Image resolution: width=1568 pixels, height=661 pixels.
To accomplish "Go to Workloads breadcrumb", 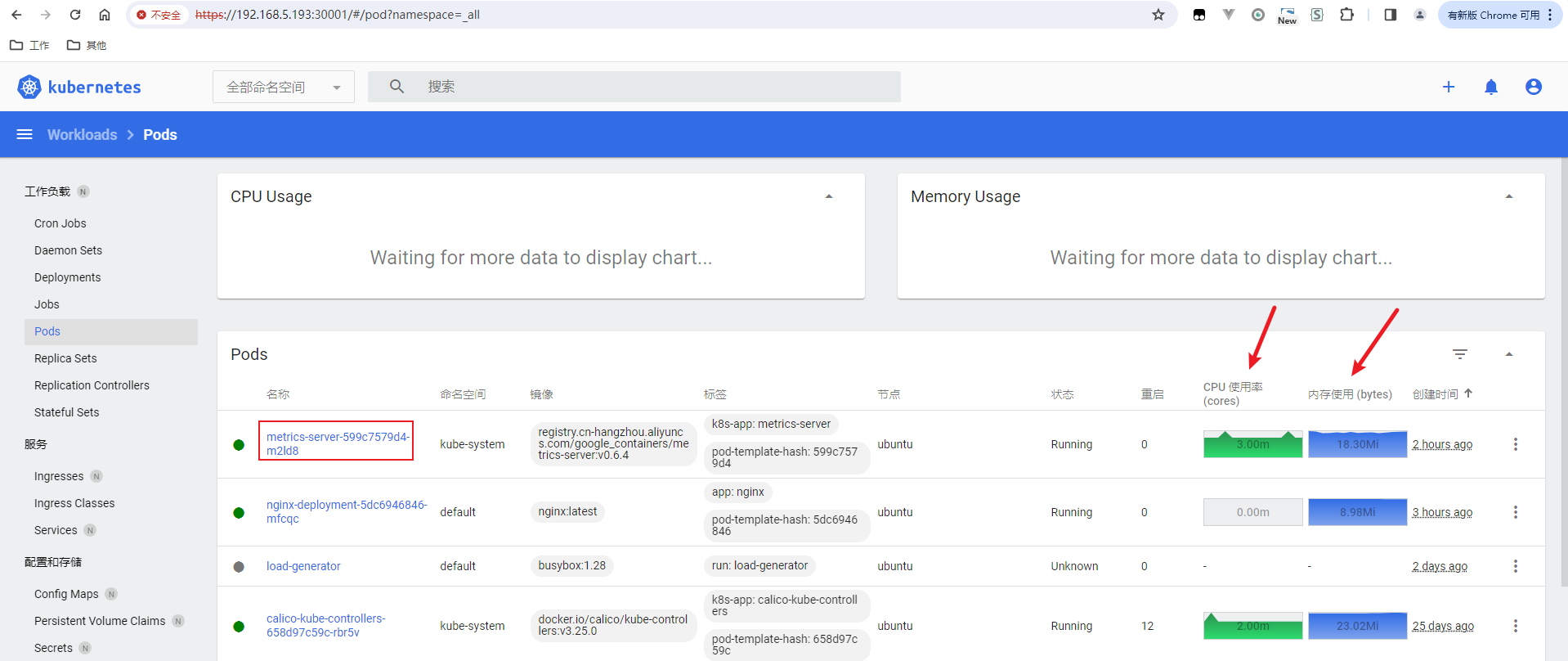I will tap(82, 134).
